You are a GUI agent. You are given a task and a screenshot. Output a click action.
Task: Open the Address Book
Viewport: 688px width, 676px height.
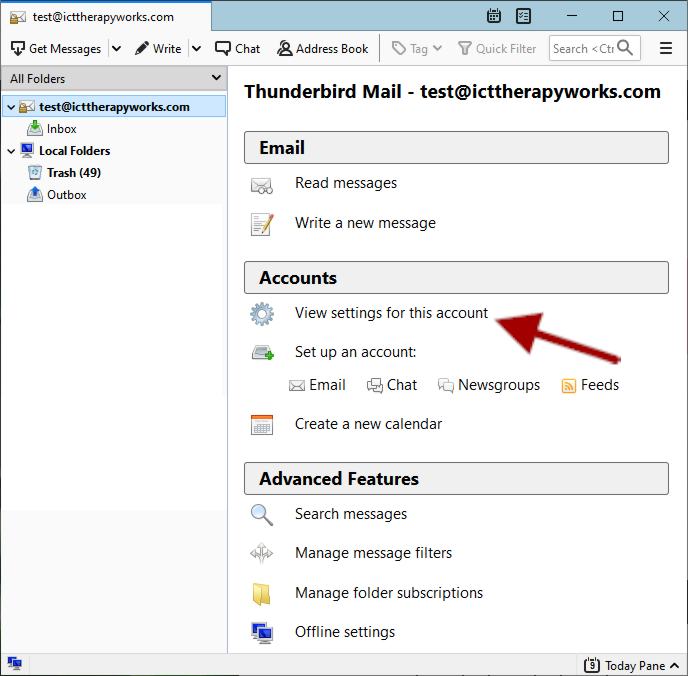pyautogui.click(x=322, y=48)
